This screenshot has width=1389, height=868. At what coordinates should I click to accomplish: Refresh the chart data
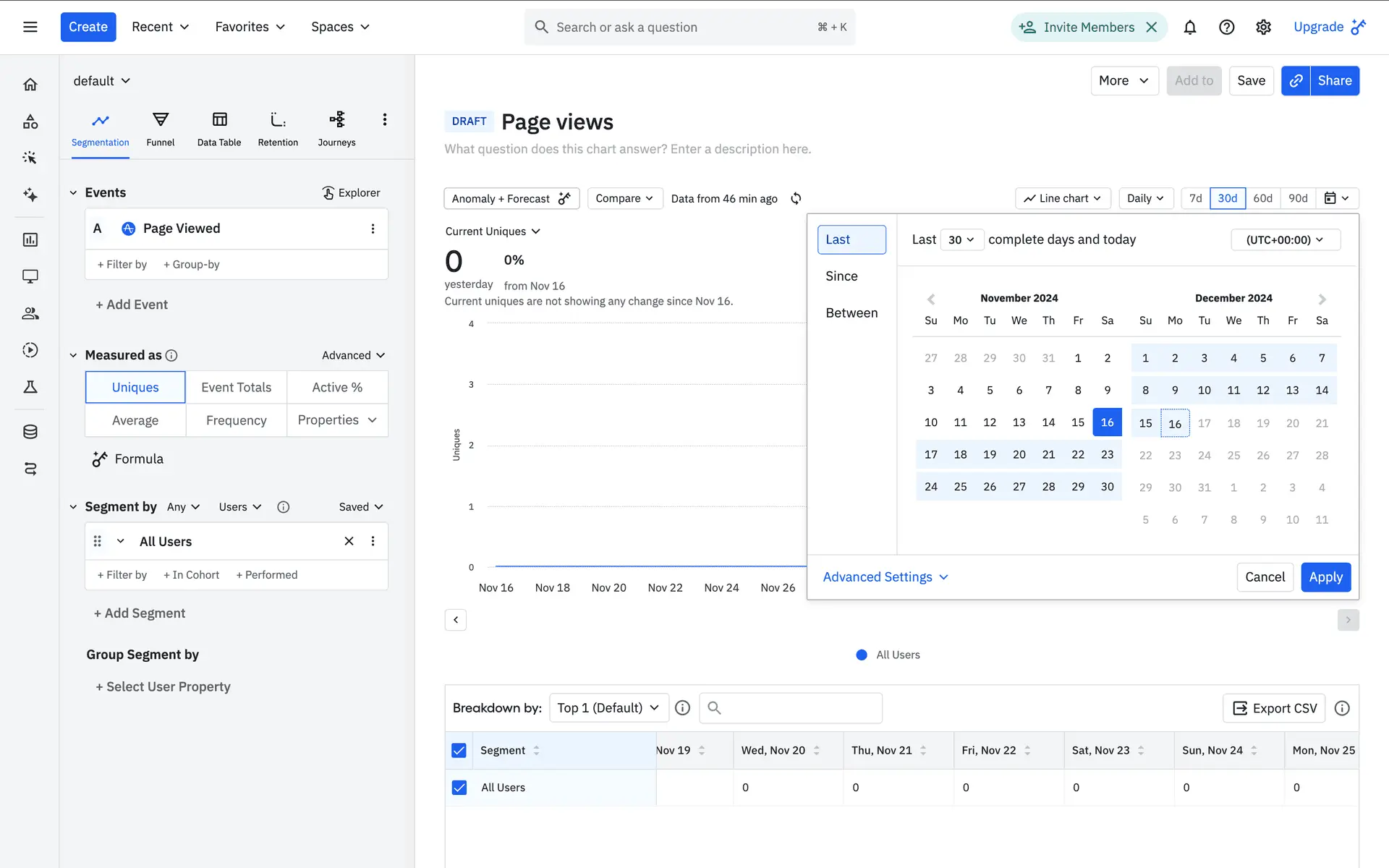point(796,198)
